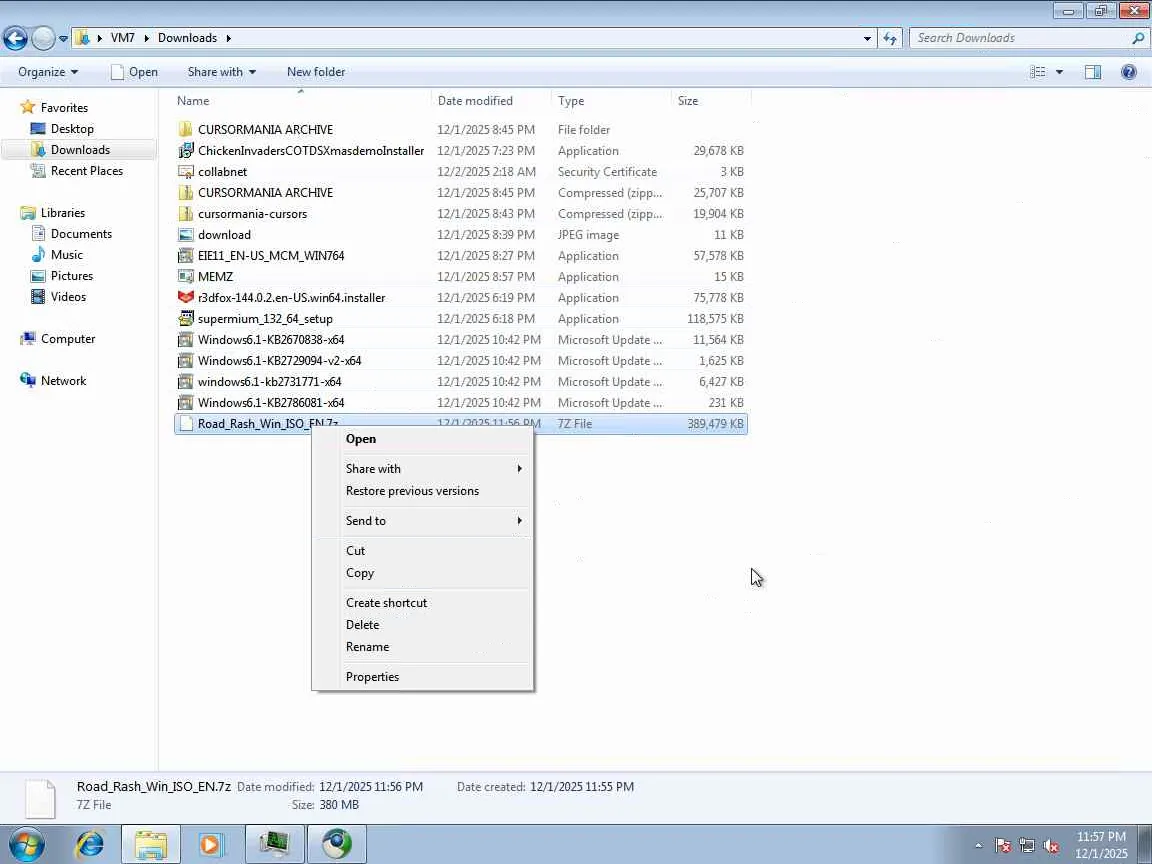Toggle the preview pane icon
The image size is (1152, 864).
1093,72
